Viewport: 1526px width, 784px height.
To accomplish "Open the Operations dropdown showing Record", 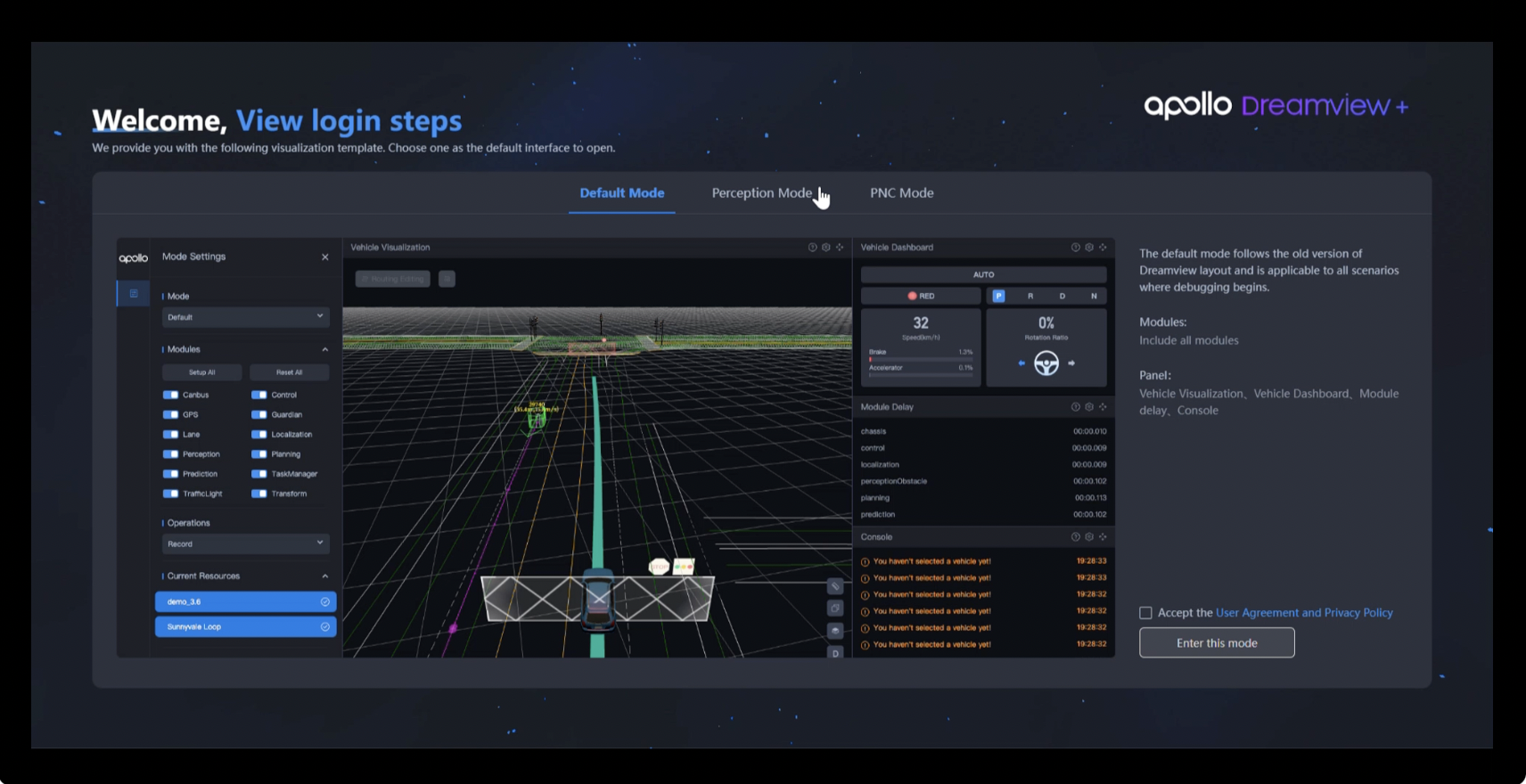I will coord(245,543).
